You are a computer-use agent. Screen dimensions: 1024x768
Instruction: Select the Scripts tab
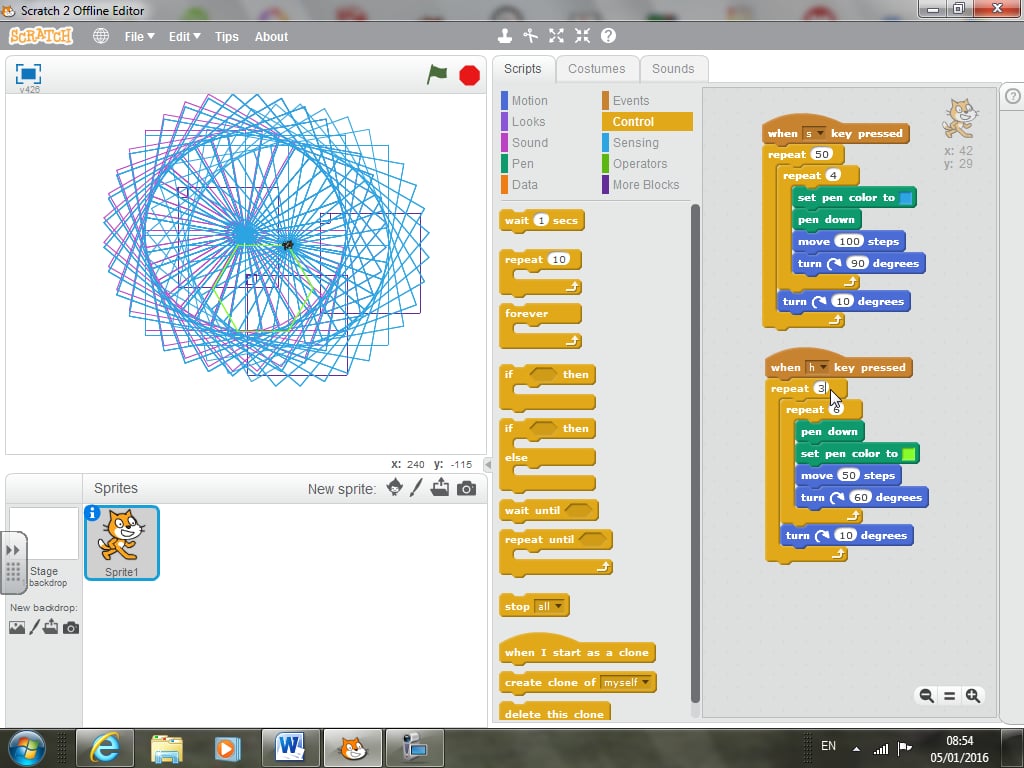(x=522, y=69)
